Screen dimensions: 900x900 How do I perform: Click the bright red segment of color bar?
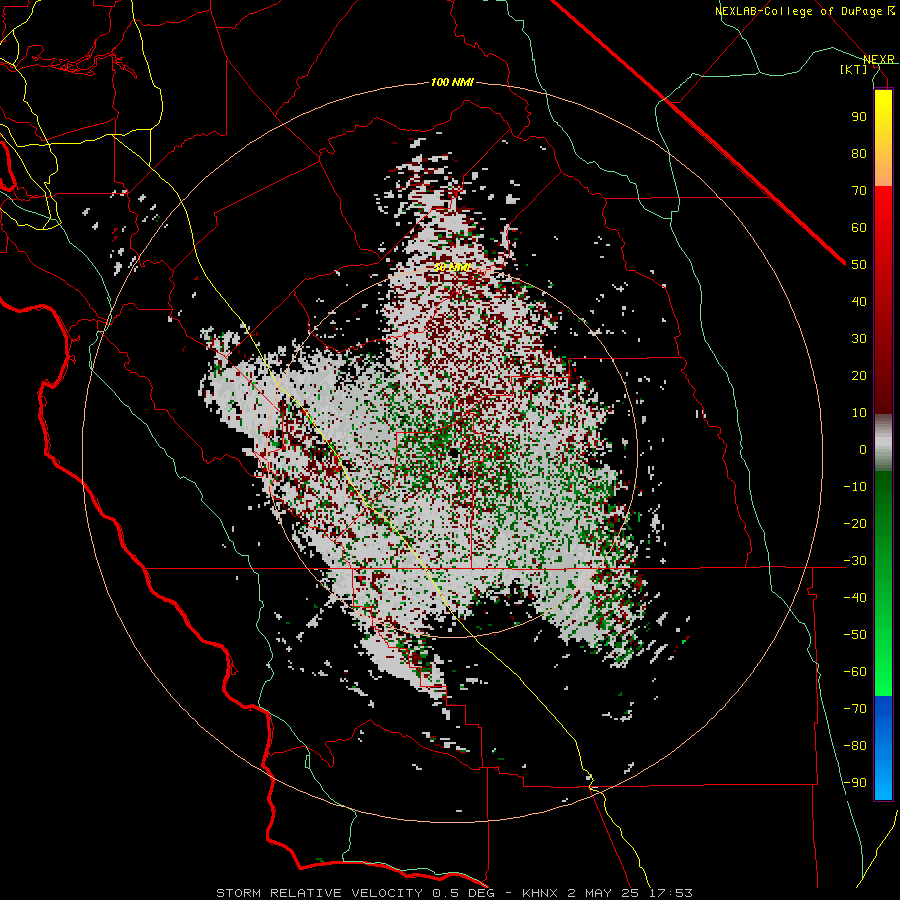click(883, 205)
